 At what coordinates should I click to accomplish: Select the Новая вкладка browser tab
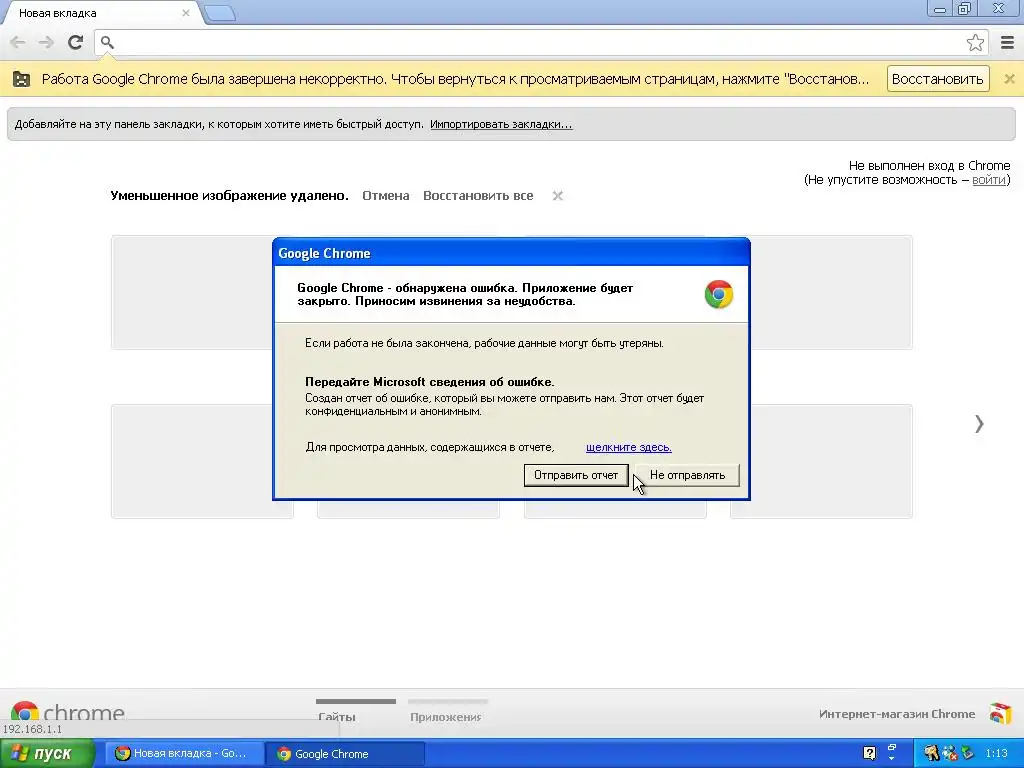click(101, 13)
